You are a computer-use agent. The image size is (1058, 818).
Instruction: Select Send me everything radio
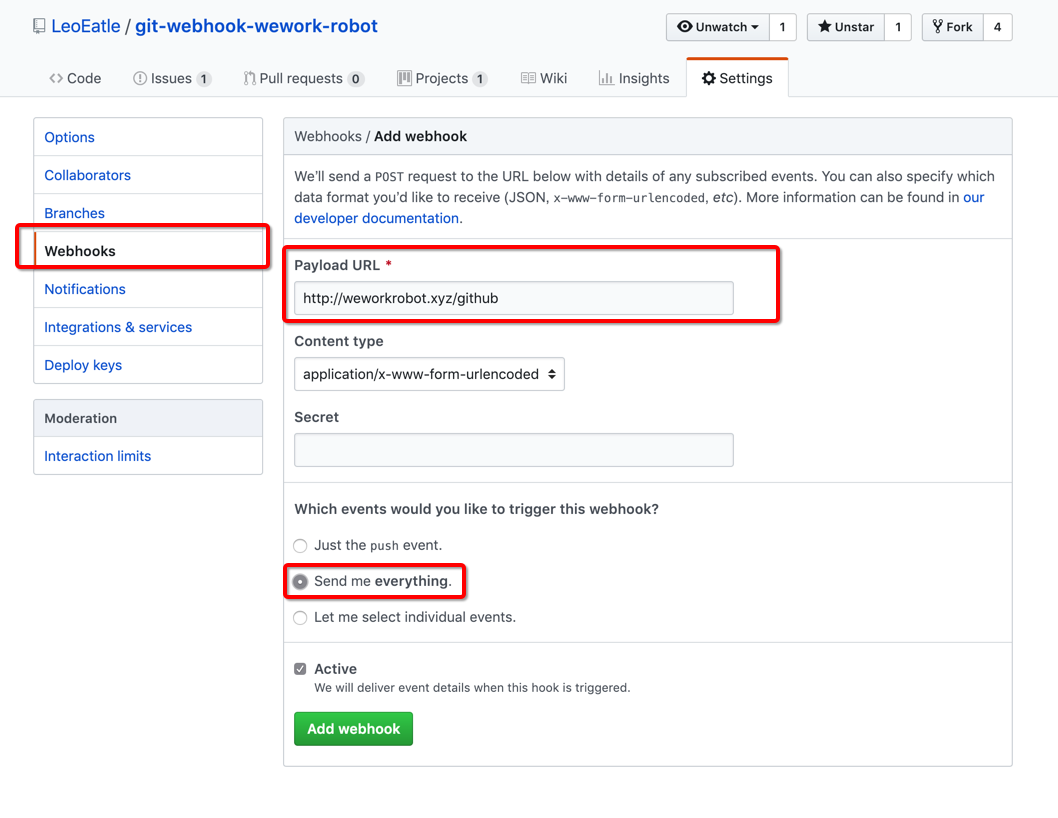[300, 581]
